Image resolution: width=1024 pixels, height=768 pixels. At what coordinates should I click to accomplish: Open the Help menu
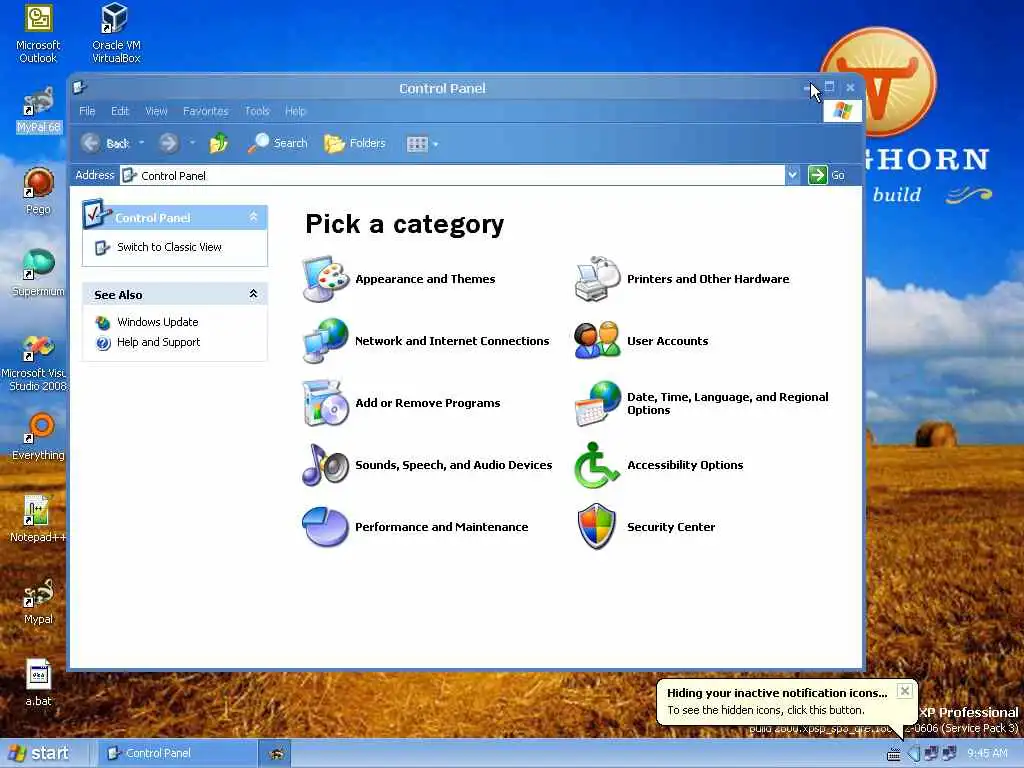pos(295,111)
